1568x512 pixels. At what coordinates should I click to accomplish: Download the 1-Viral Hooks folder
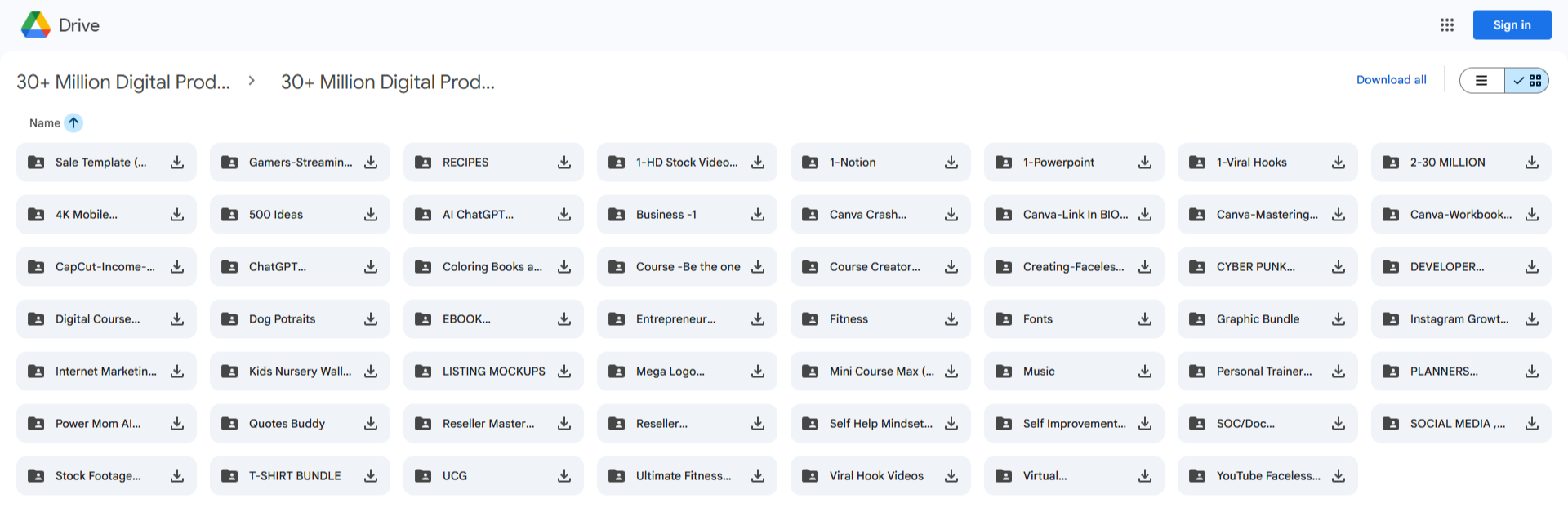[x=1339, y=163]
